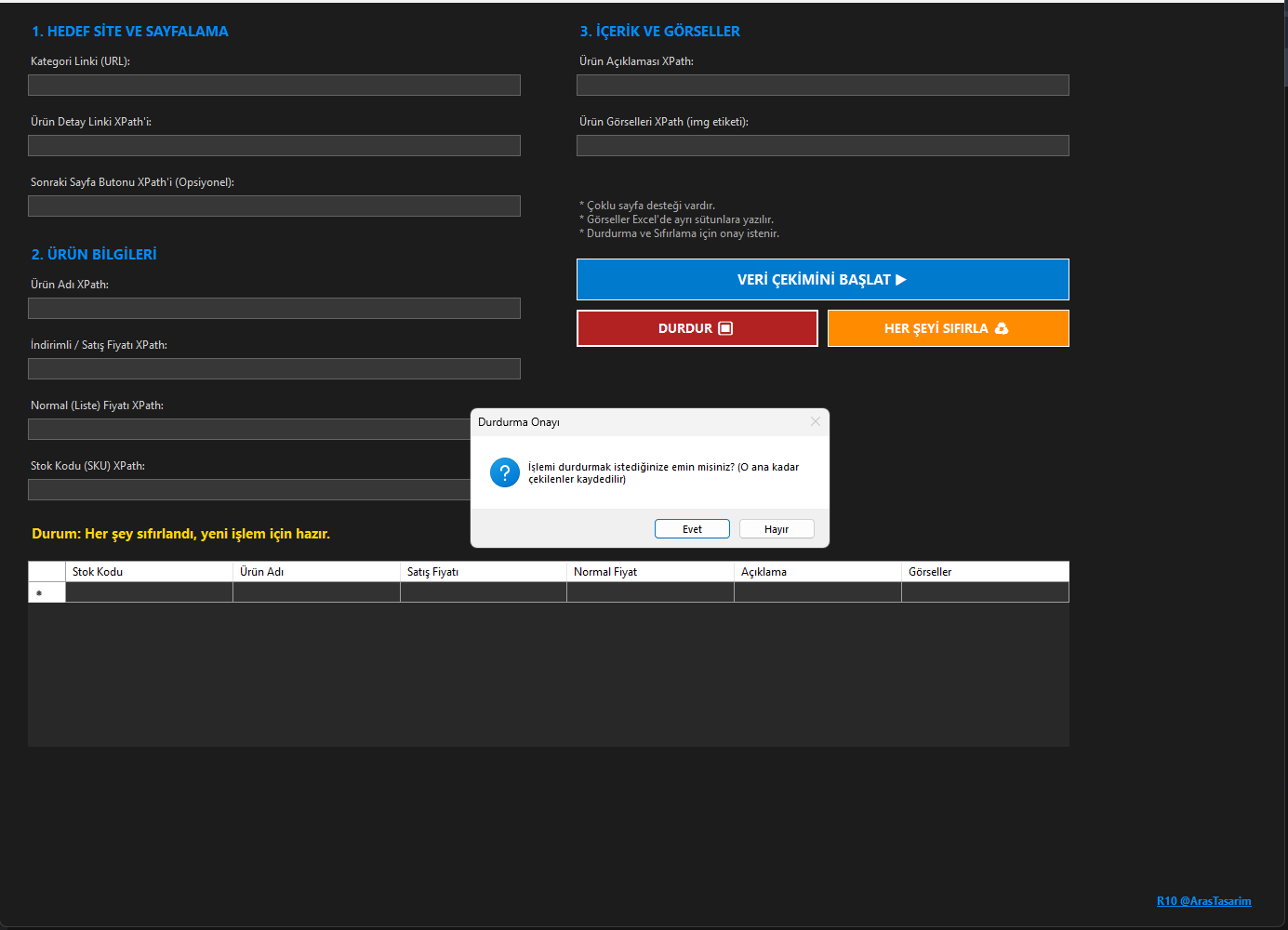
Task: Click the dialog's confirmation question text
Action: pyautogui.click(x=663, y=473)
